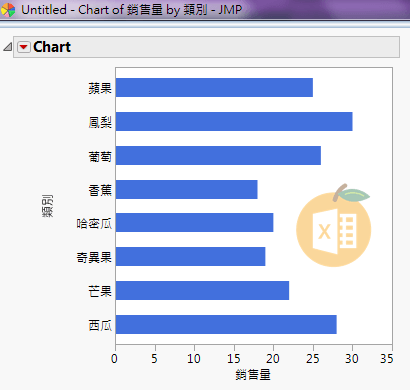Click the 35 tick label on x-axis
The height and width of the screenshot is (390, 410).
pos(387,359)
